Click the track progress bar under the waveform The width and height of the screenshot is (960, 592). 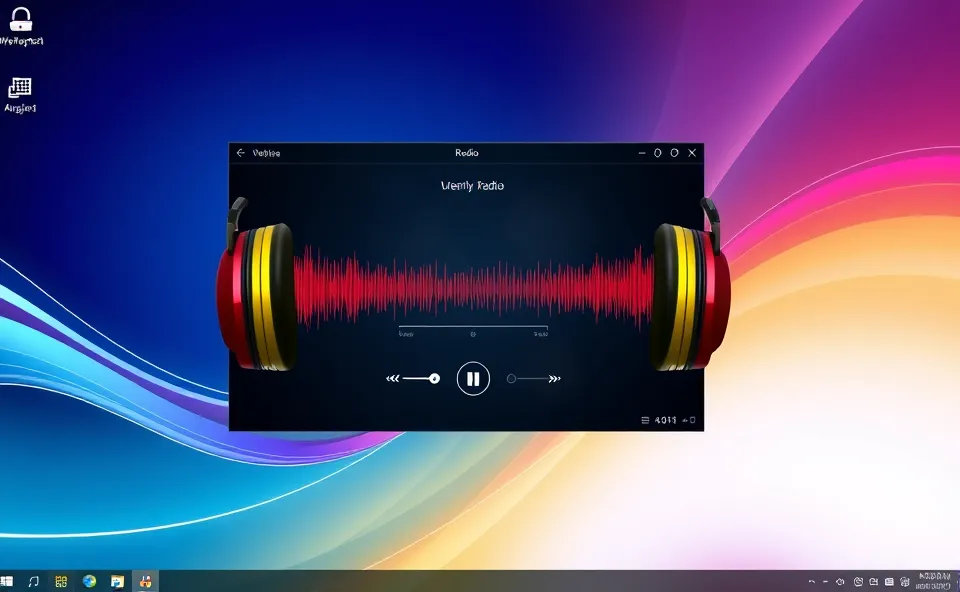(473, 328)
